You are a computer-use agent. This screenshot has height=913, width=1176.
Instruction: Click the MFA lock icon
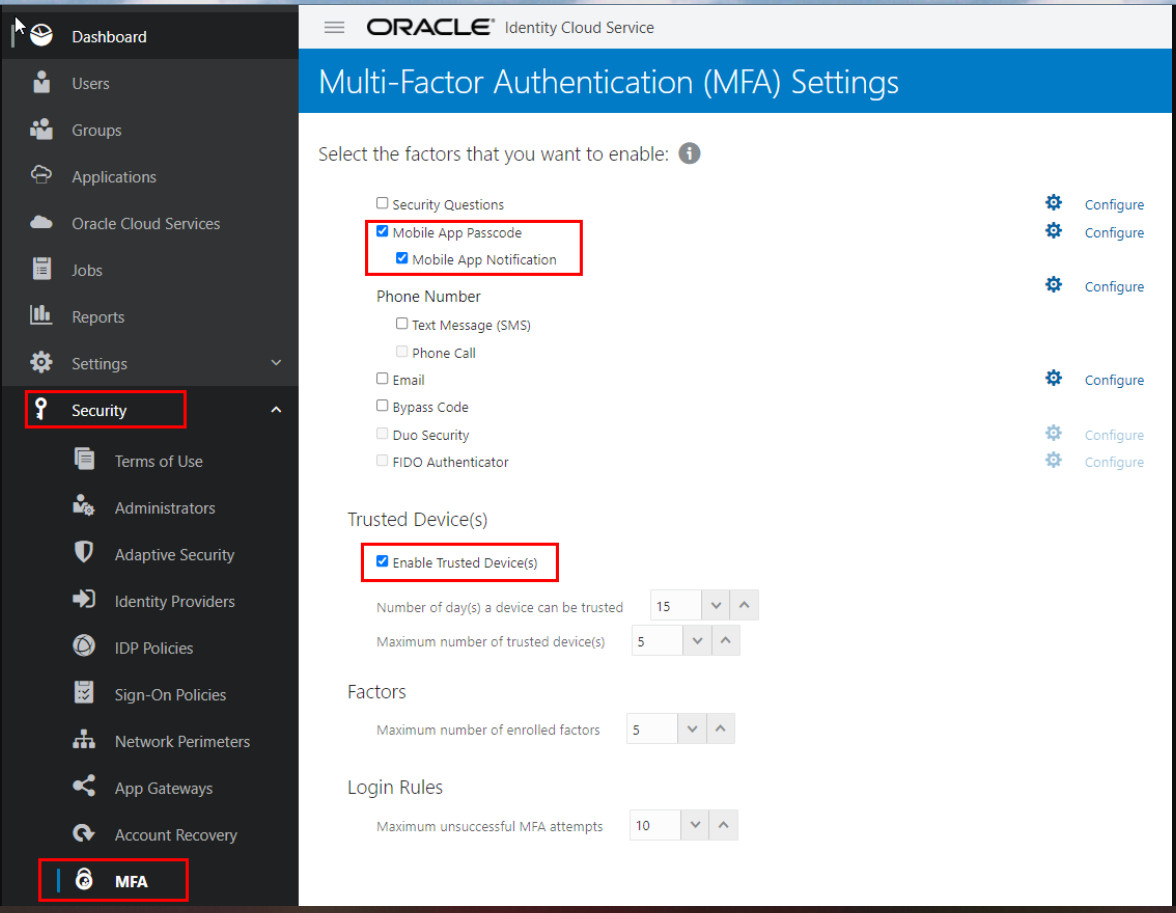click(84, 878)
